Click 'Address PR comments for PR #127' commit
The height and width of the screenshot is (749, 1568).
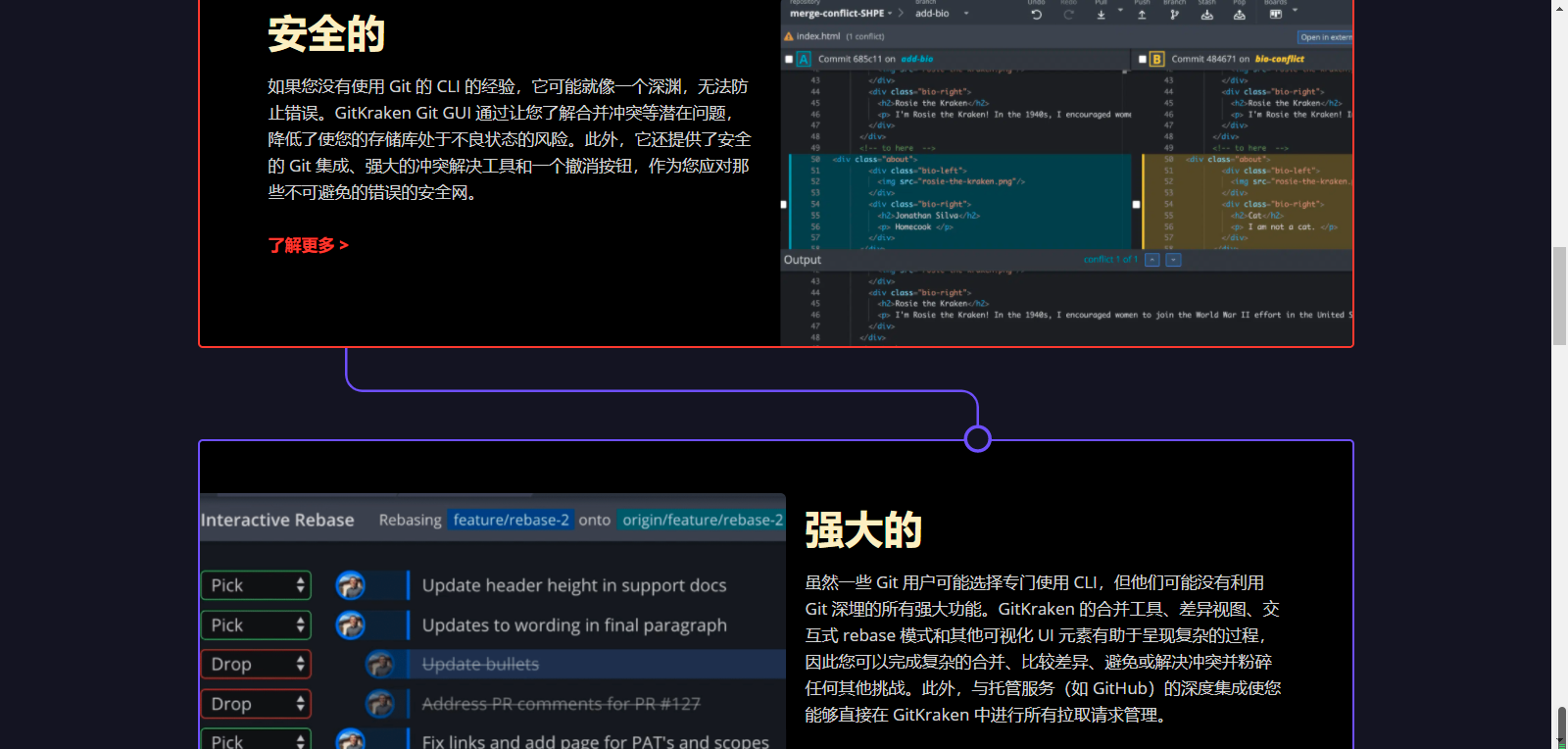click(561, 704)
